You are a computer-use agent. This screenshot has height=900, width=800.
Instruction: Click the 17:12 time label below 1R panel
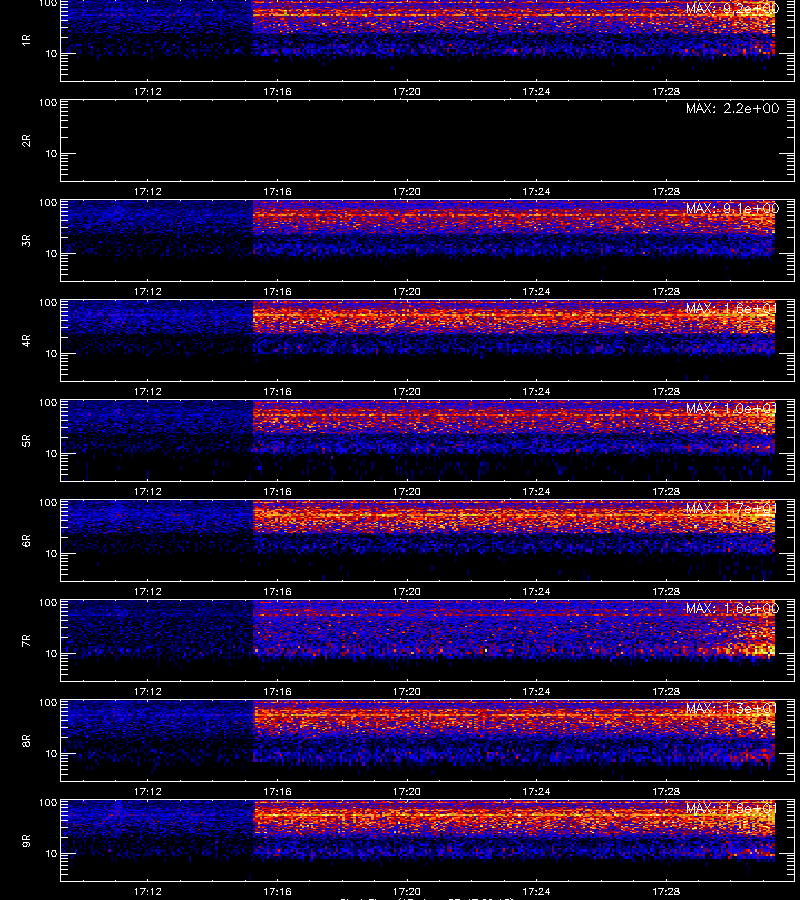[148, 92]
